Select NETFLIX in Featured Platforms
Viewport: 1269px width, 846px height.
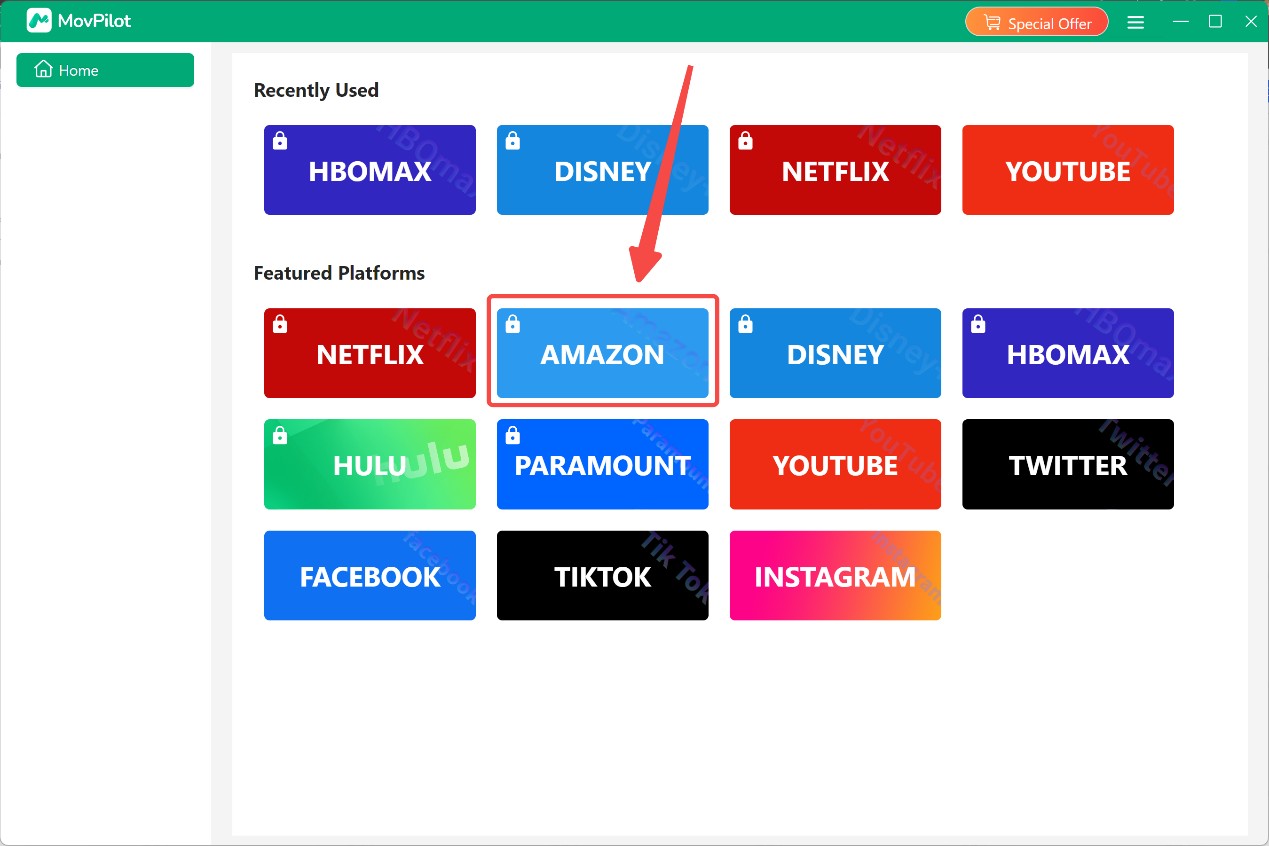tap(370, 353)
